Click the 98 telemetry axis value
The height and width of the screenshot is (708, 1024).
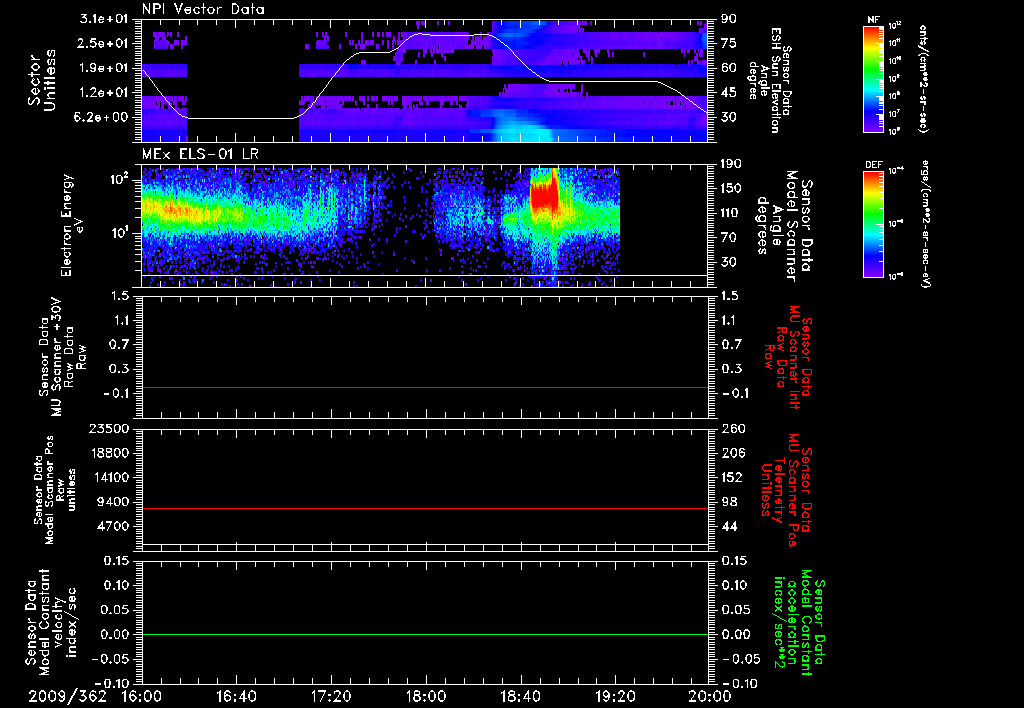tap(729, 502)
